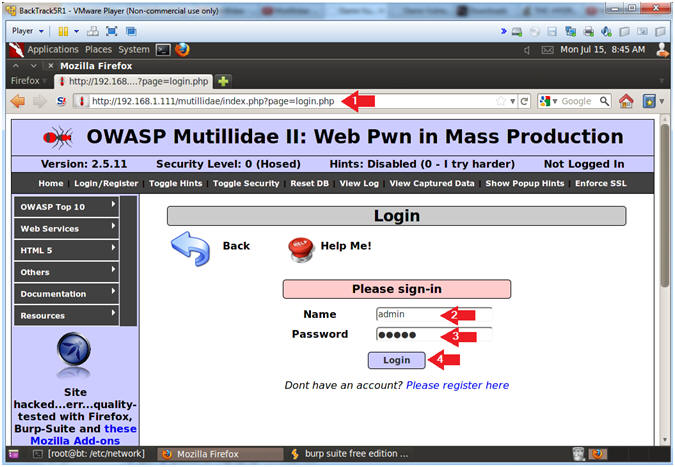
Task: Go to Firefox home page icon
Action: [x=626, y=101]
